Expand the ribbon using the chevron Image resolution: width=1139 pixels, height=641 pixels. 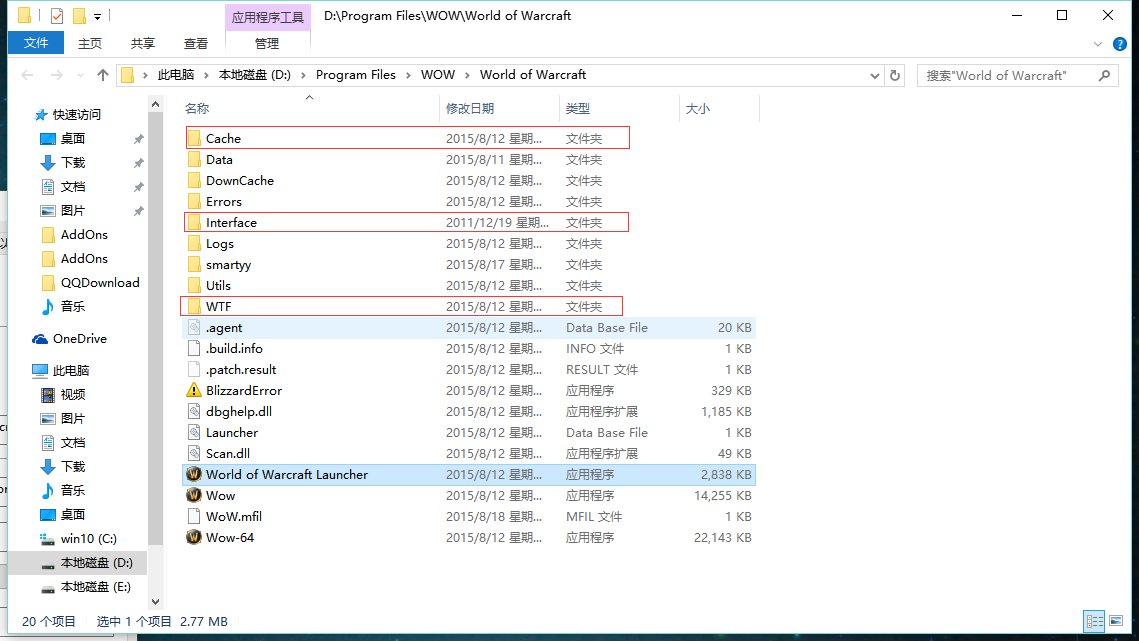tap(1101, 44)
